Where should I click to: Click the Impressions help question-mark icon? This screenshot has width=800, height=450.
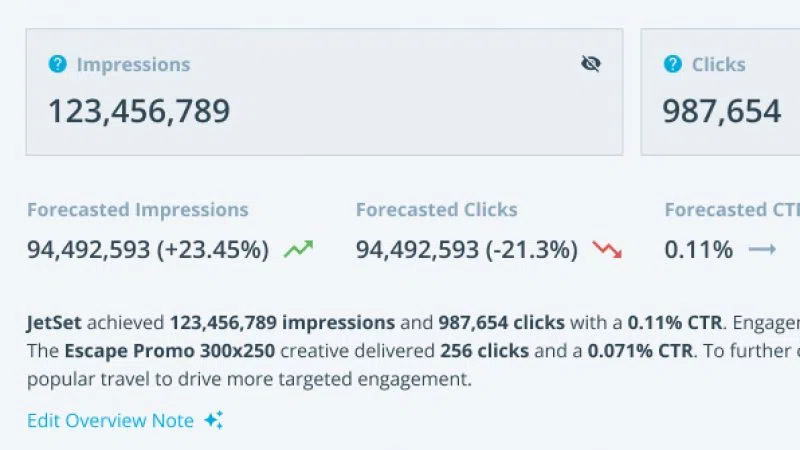click(x=58, y=64)
